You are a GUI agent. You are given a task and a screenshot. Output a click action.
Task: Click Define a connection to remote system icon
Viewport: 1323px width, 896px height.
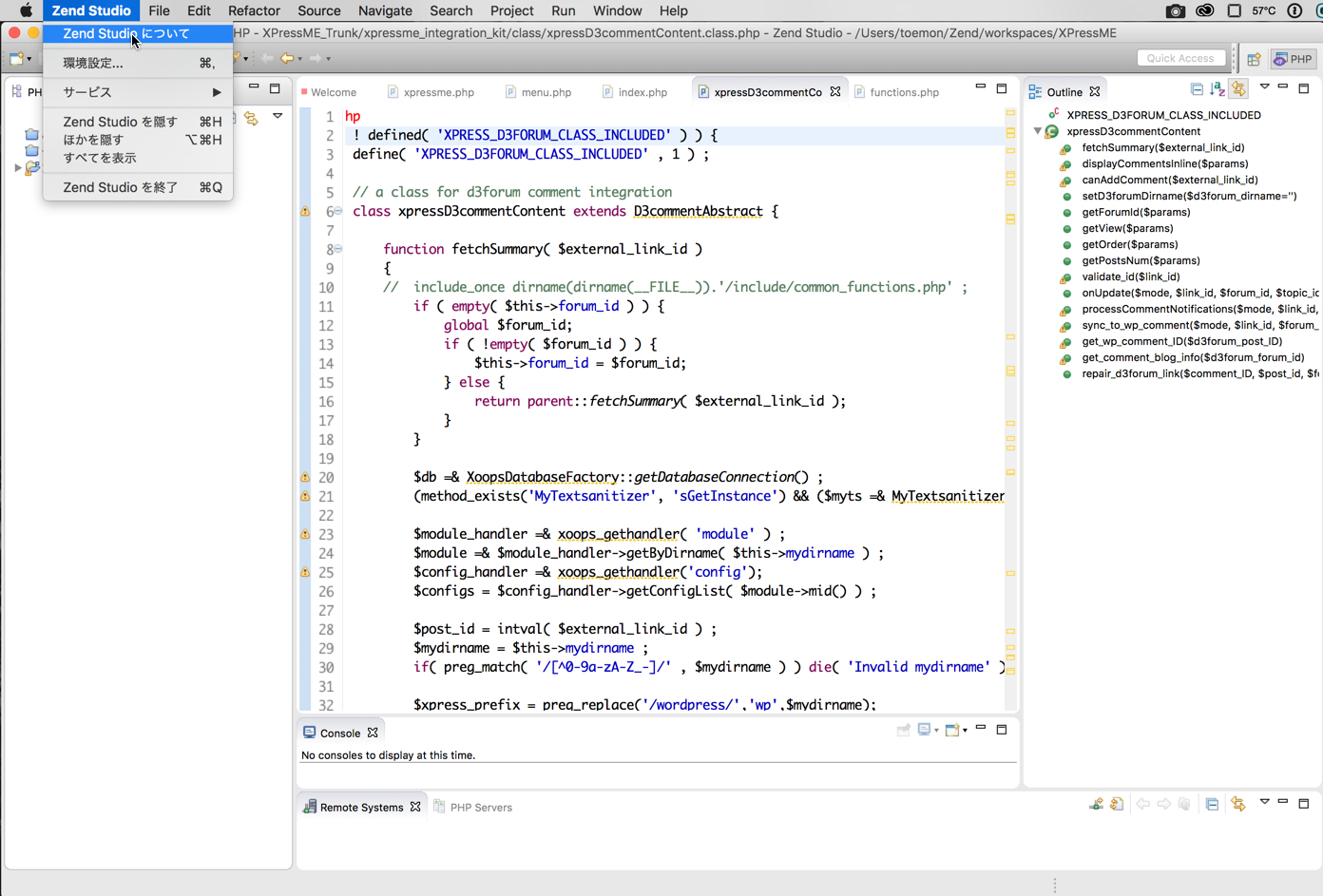point(1096,804)
